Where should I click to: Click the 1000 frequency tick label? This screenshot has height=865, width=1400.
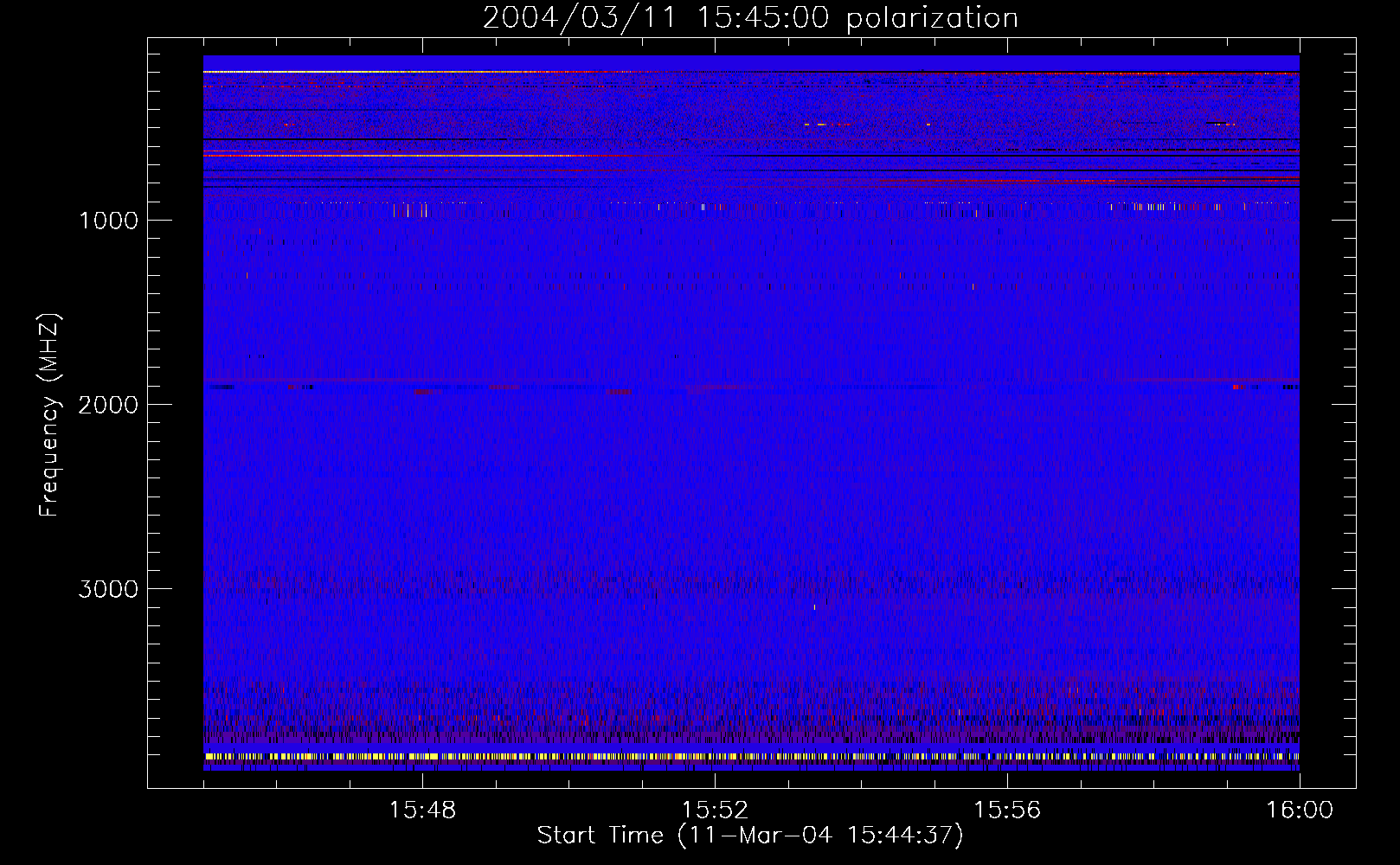tap(108, 221)
